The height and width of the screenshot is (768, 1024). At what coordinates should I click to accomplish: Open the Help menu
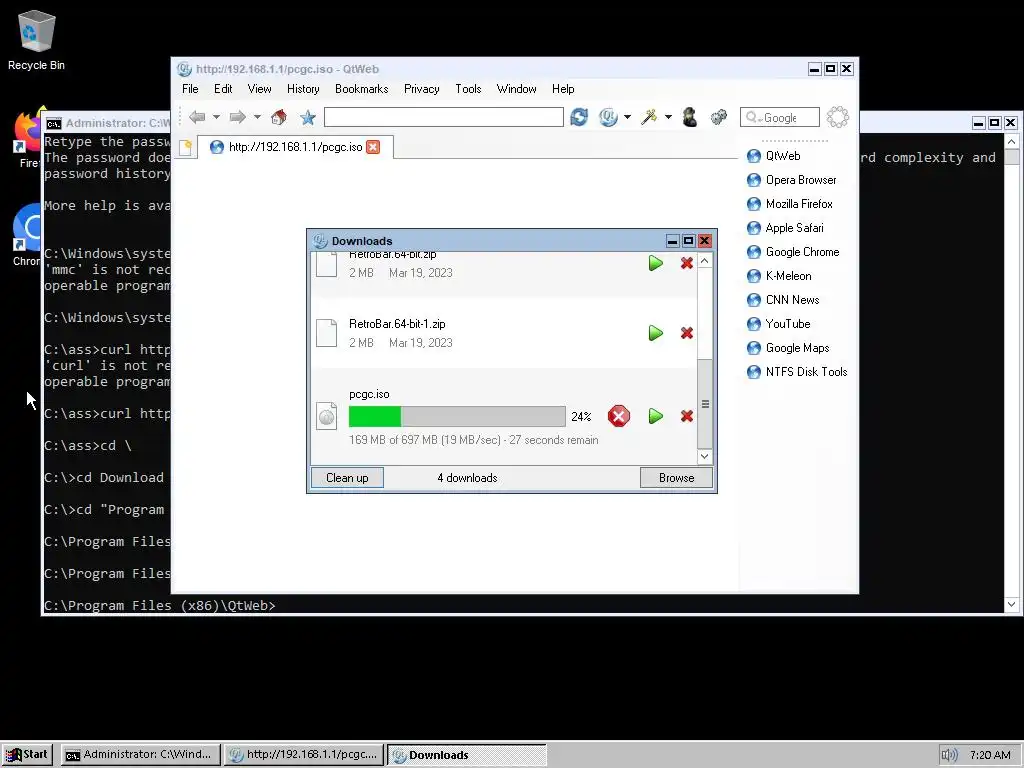pyautogui.click(x=563, y=89)
